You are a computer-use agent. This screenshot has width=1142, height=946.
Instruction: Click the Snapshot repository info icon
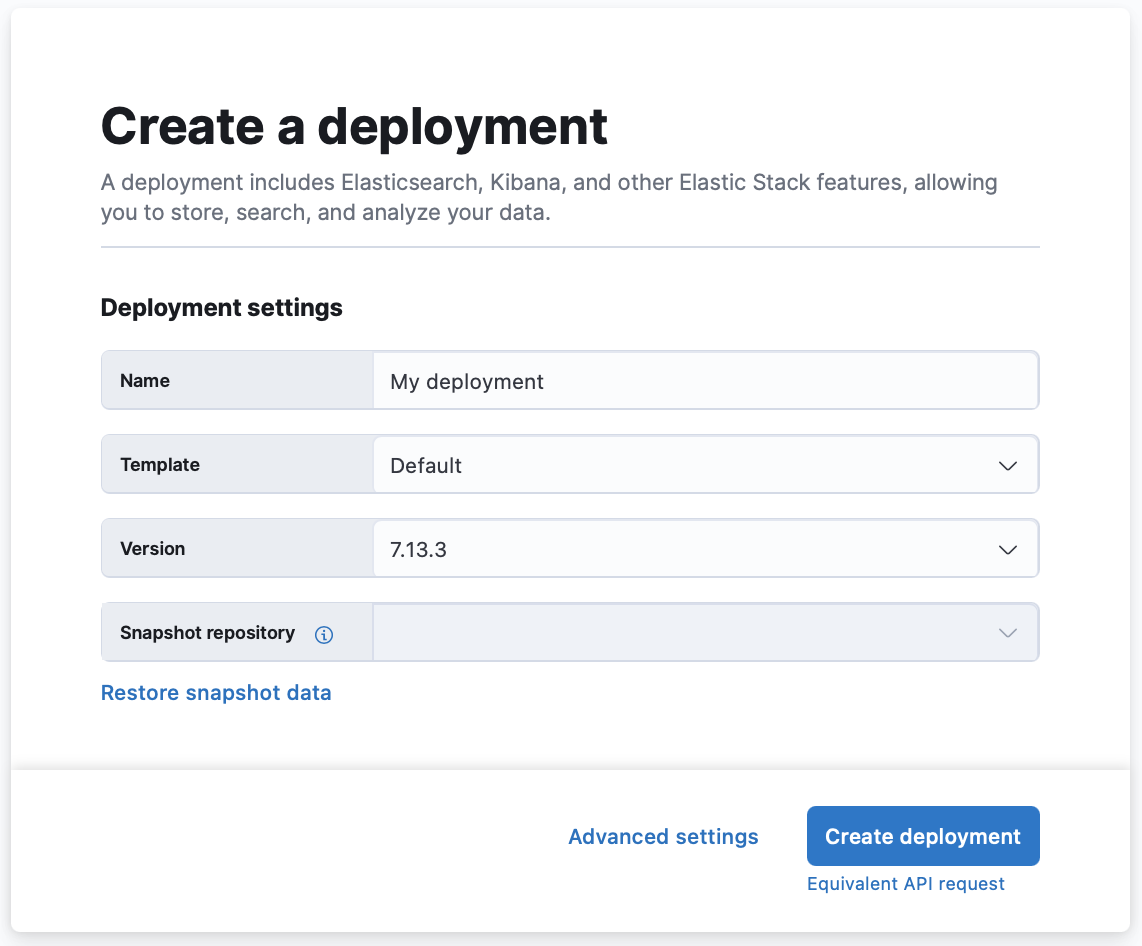click(x=323, y=633)
